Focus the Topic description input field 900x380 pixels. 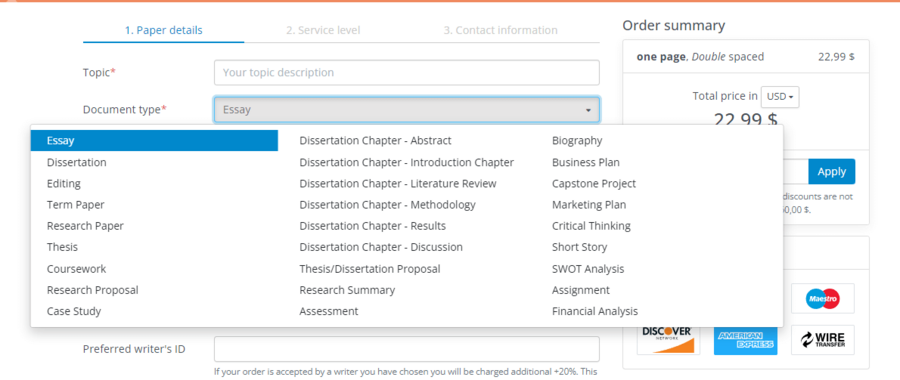coord(406,73)
